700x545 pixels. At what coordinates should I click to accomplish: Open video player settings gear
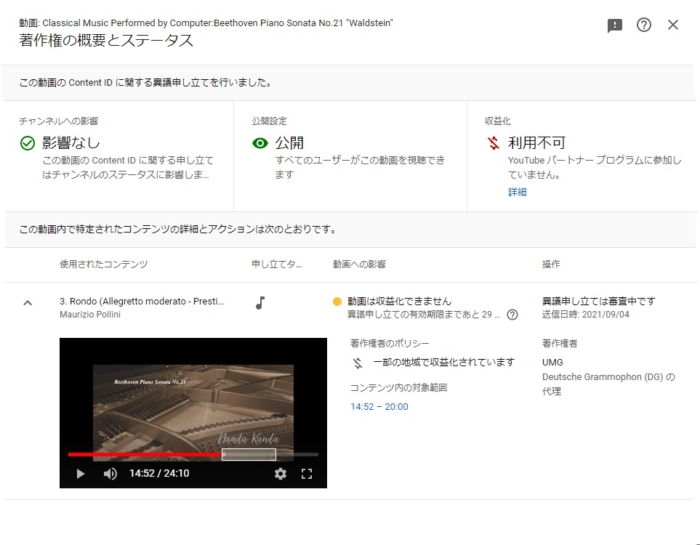point(280,473)
